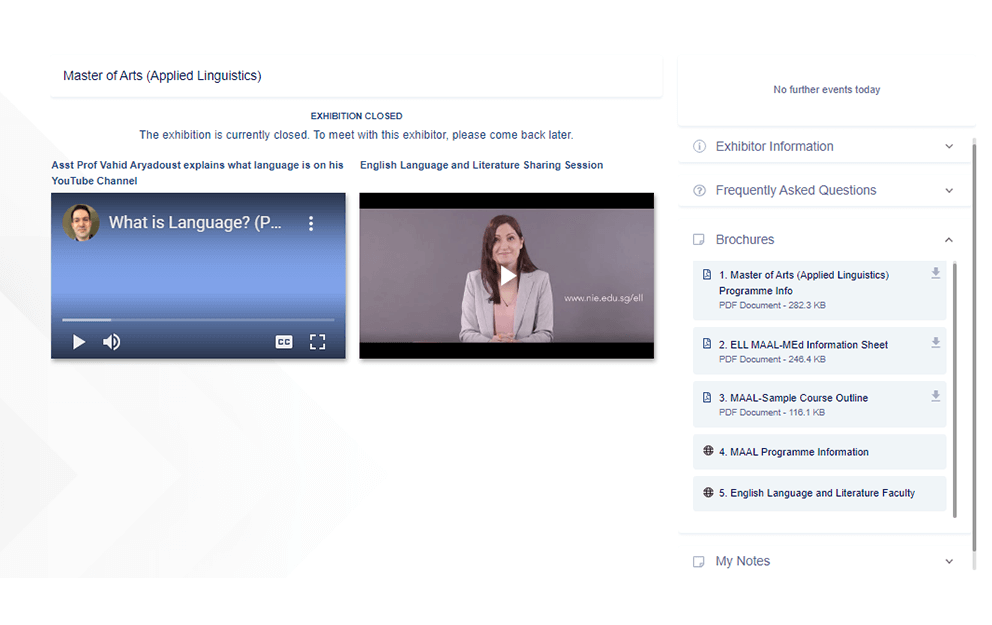Click the Asst Prof Vahid Aryadoust caption
Image resolution: width=992 pixels, height=625 pixels.
pos(197,173)
